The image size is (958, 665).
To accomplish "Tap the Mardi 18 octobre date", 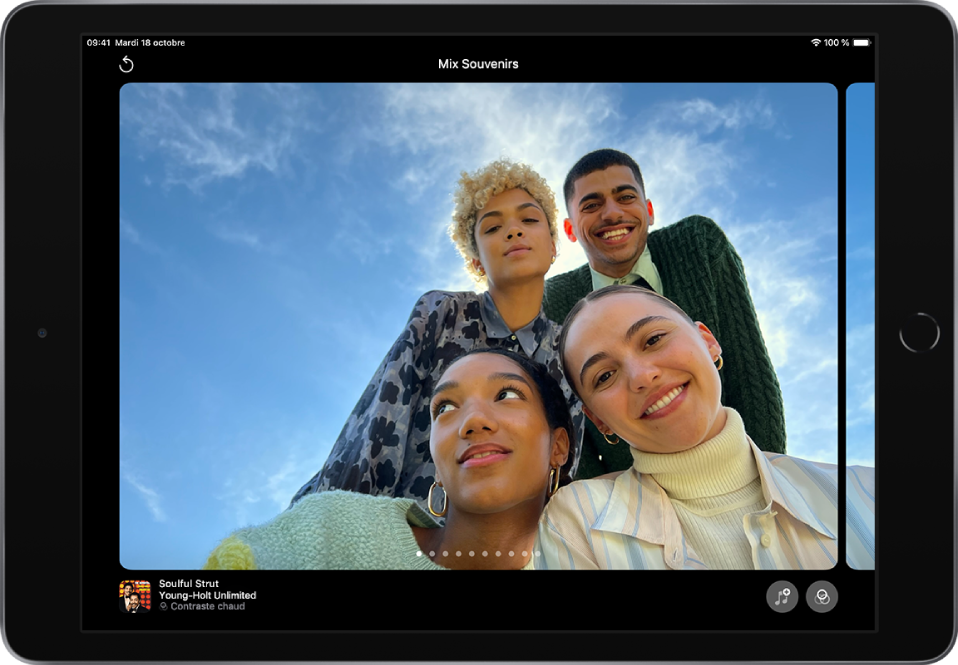I will click(150, 43).
